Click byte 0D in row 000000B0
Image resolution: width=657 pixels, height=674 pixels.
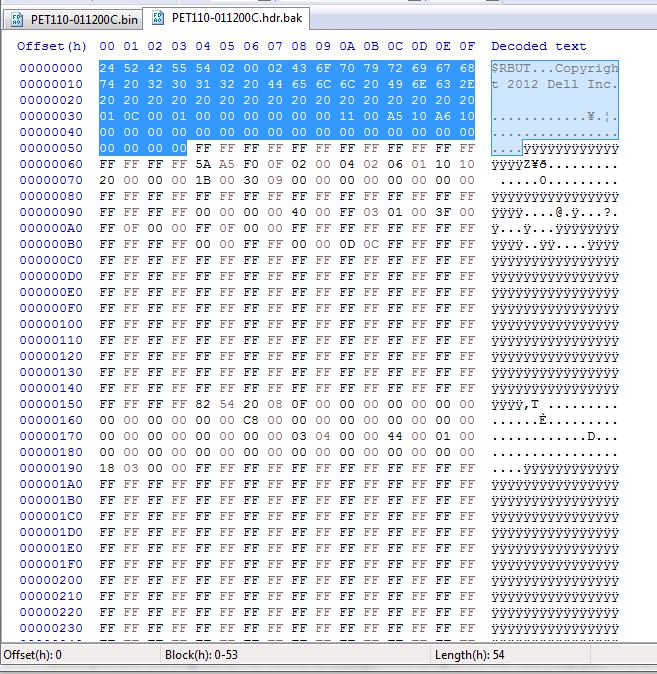click(x=347, y=244)
